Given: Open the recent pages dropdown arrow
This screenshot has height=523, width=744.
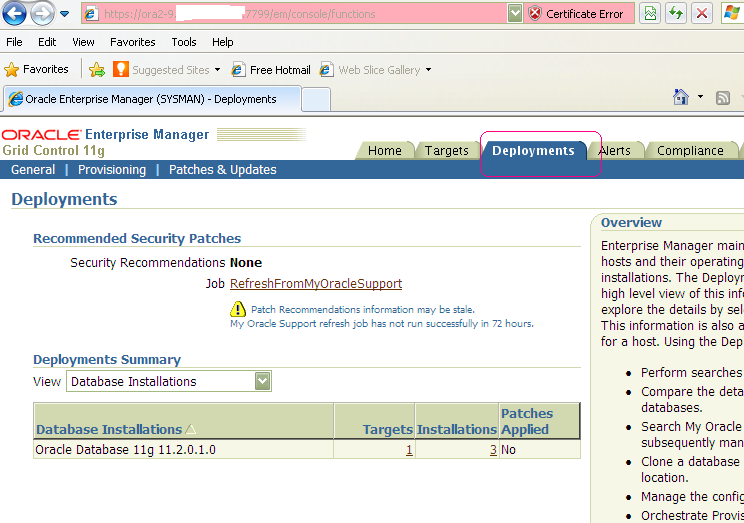Looking at the screenshot, I should coord(65,14).
